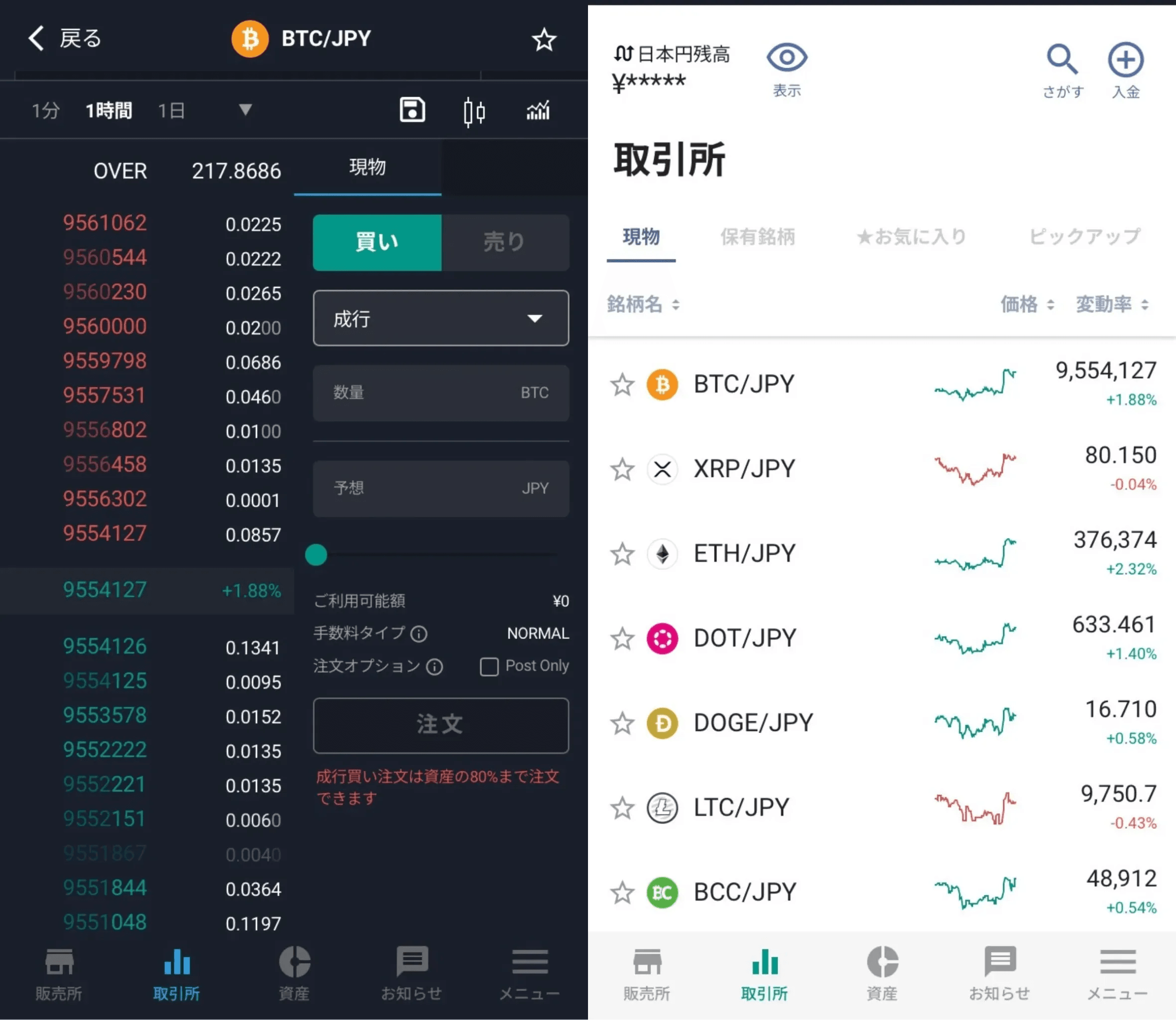Enable the Post Only checkbox
The image size is (1176, 1020).
(489, 666)
